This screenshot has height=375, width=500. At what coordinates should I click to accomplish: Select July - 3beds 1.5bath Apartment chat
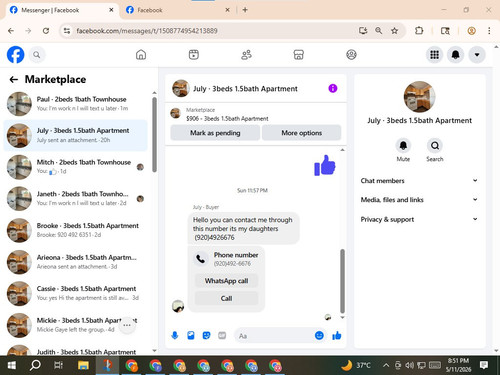[x=76, y=135]
